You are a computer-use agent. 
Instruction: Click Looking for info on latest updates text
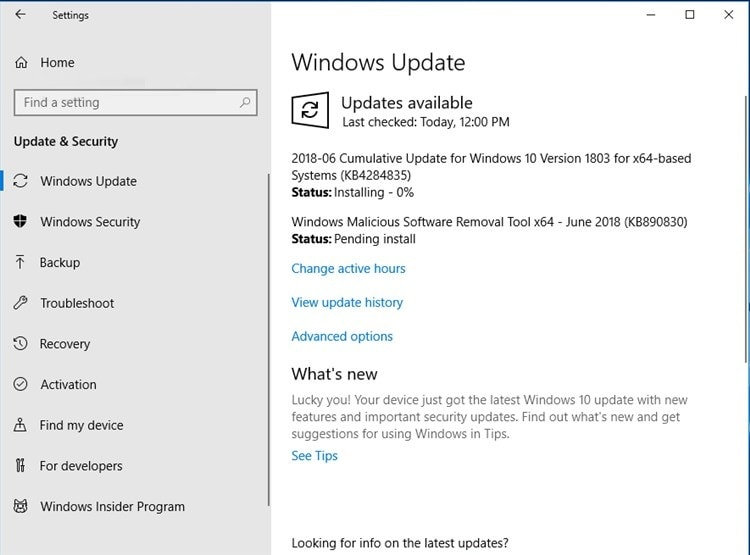400,543
